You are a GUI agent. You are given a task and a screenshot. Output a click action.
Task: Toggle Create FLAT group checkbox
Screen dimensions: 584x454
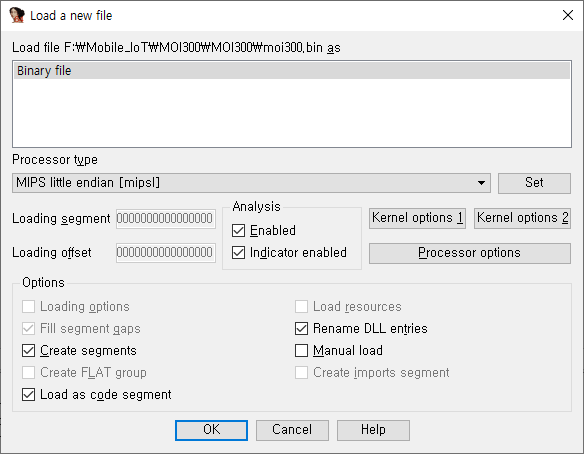click(x=28, y=372)
